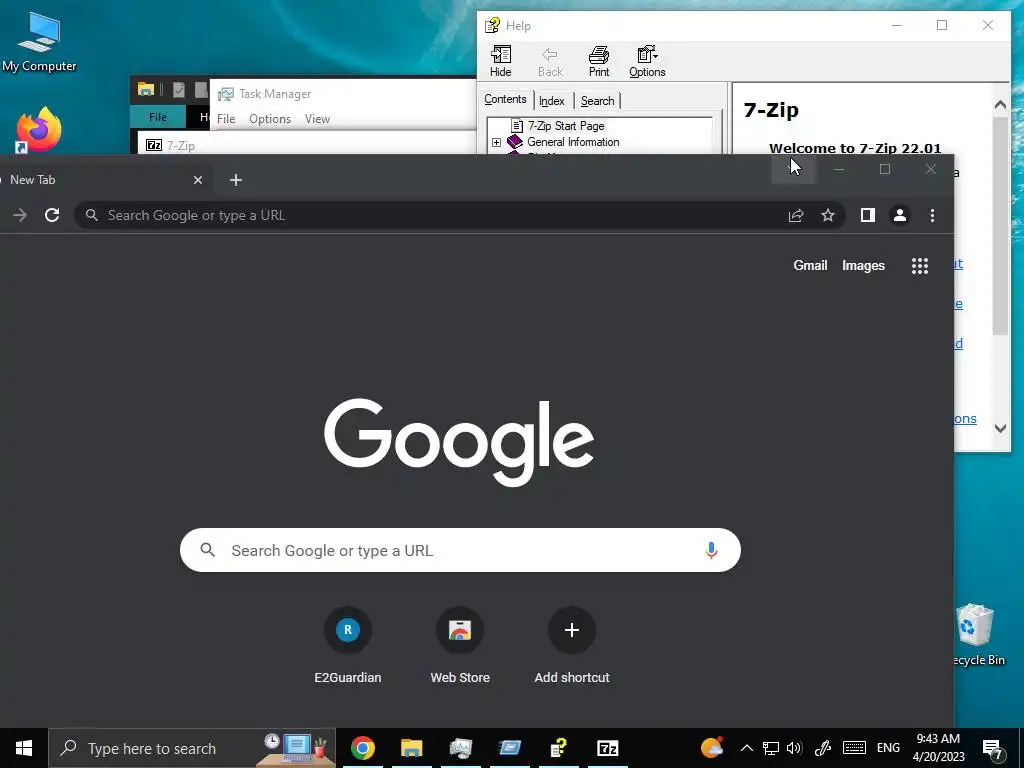Click the Chrome address bar

(444, 215)
